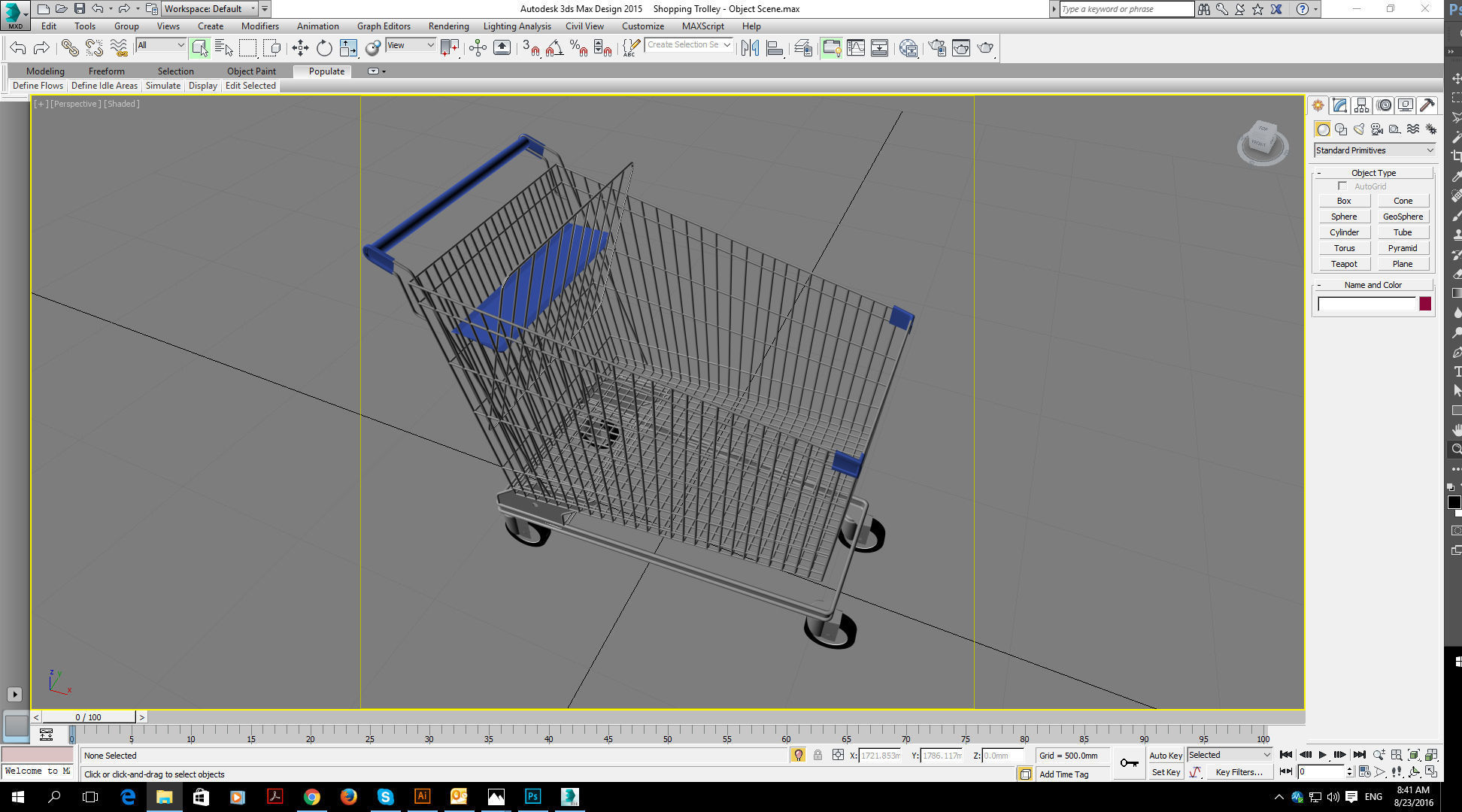1462x812 pixels.
Task: Click the Use Pivot Point Center icon
Action: point(449,48)
